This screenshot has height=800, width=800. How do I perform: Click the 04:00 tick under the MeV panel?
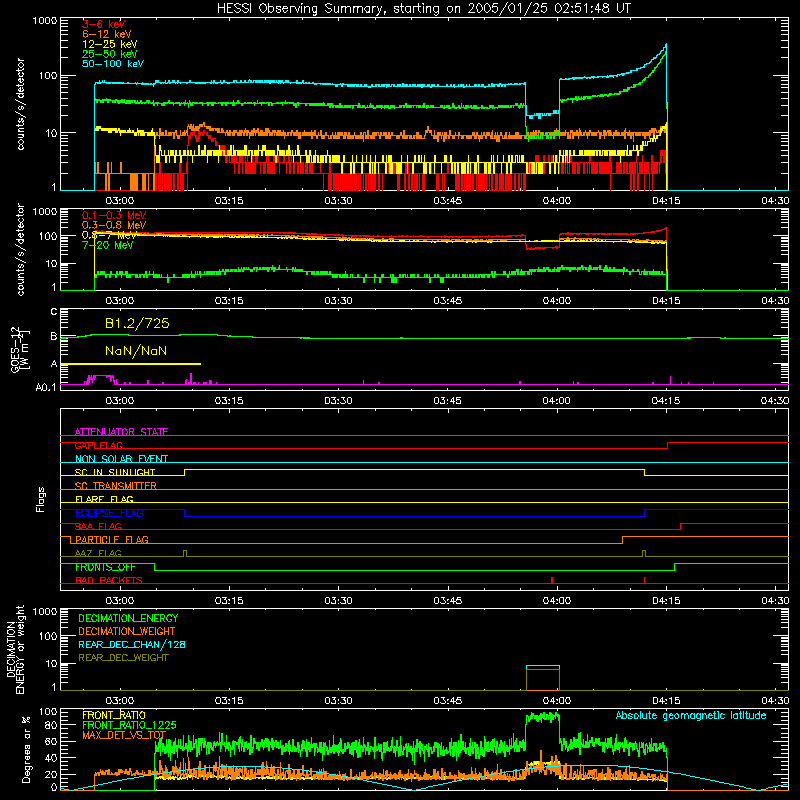click(557, 301)
